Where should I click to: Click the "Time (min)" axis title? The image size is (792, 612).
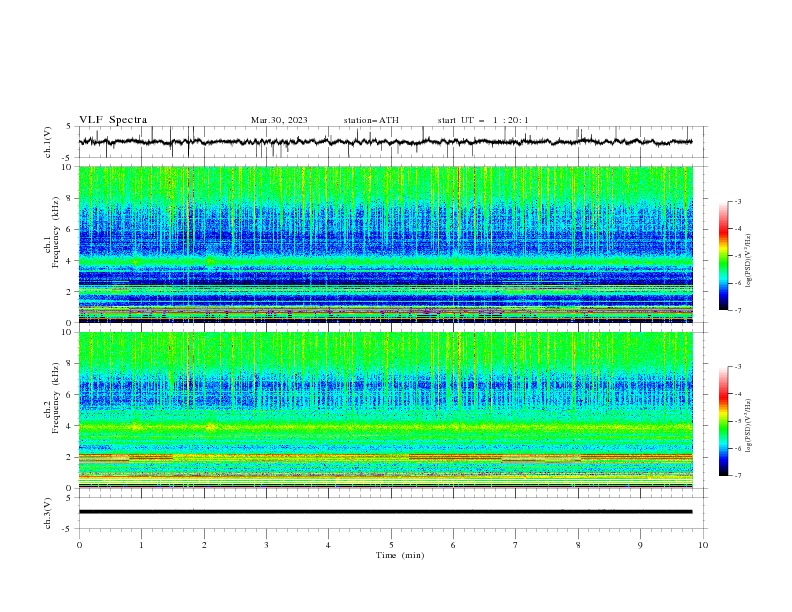400,555
